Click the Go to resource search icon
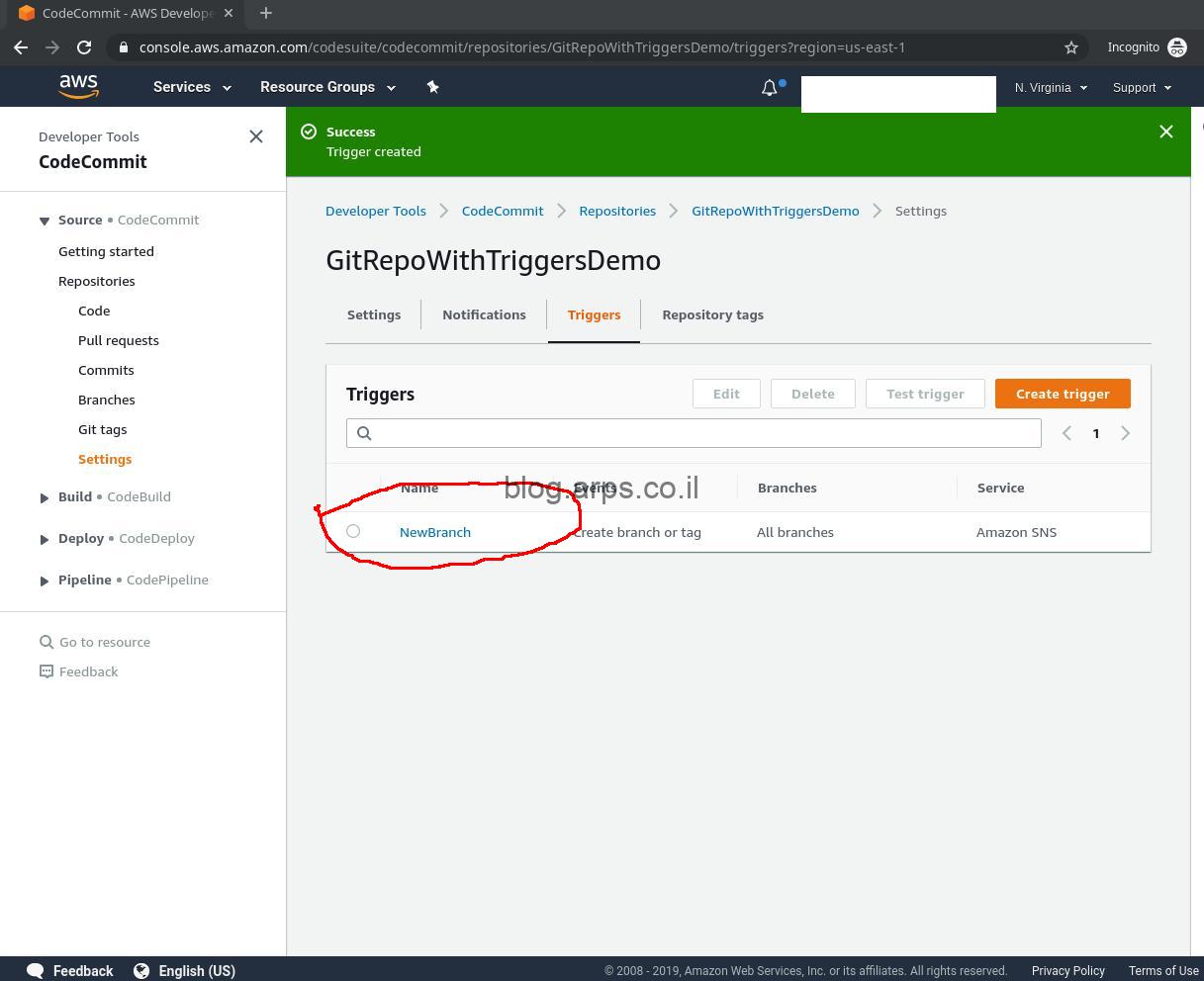The width and height of the screenshot is (1204, 981). click(46, 642)
